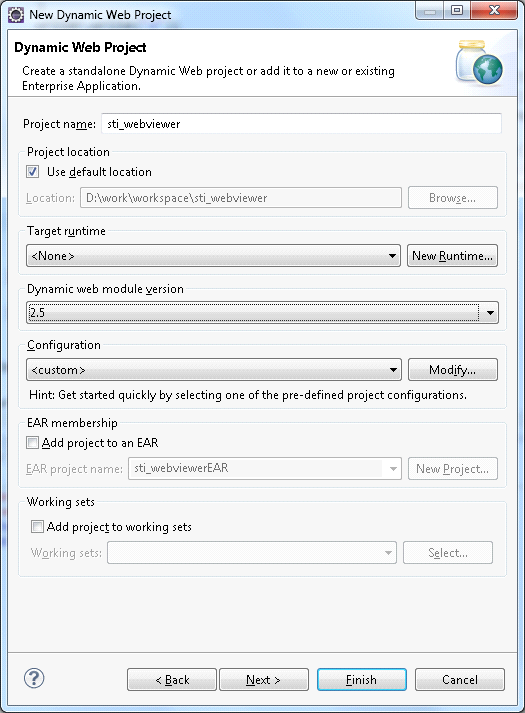Go to Next wizard page

pos(264,679)
